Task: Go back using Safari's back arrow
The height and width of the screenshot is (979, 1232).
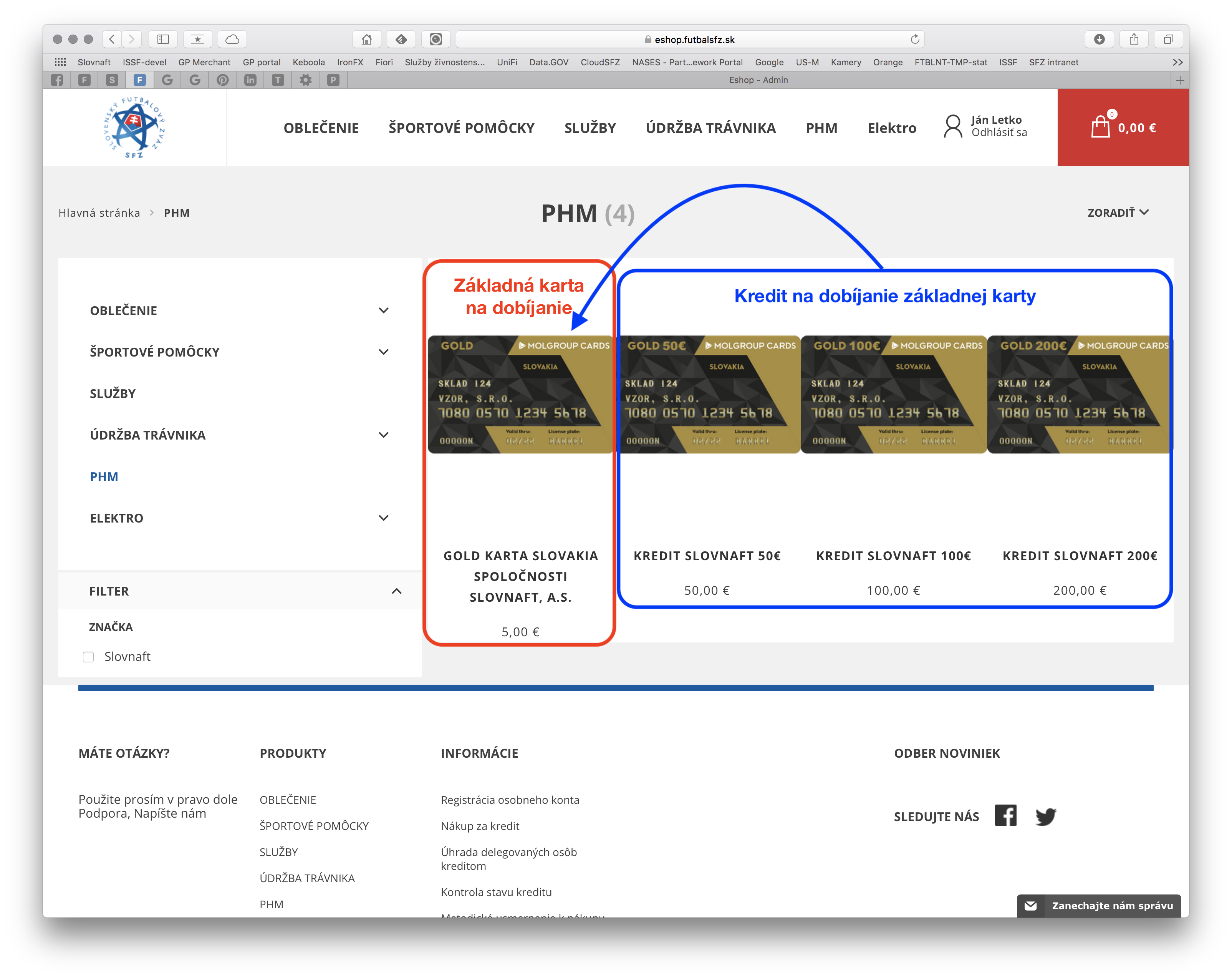Action: 113,39
